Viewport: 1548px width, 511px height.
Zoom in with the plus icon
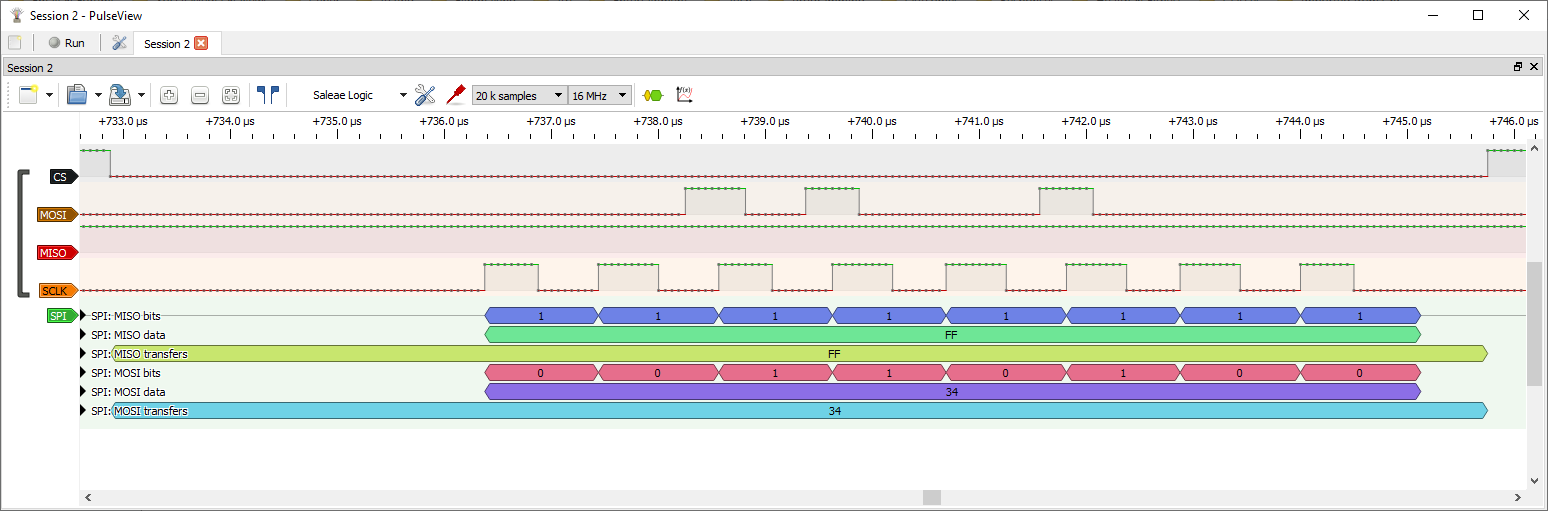169,95
